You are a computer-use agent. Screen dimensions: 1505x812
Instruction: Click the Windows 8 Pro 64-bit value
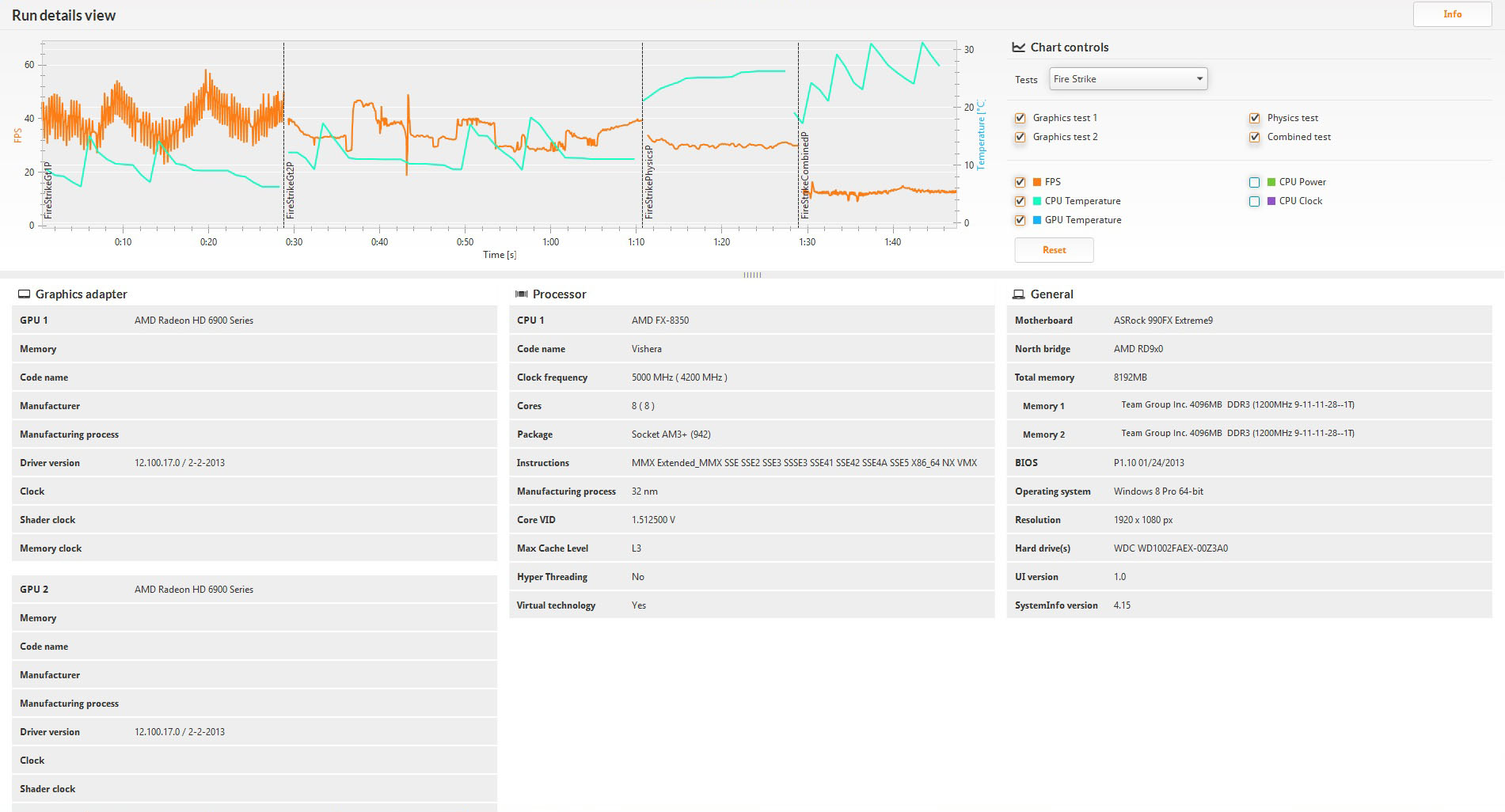(1158, 491)
